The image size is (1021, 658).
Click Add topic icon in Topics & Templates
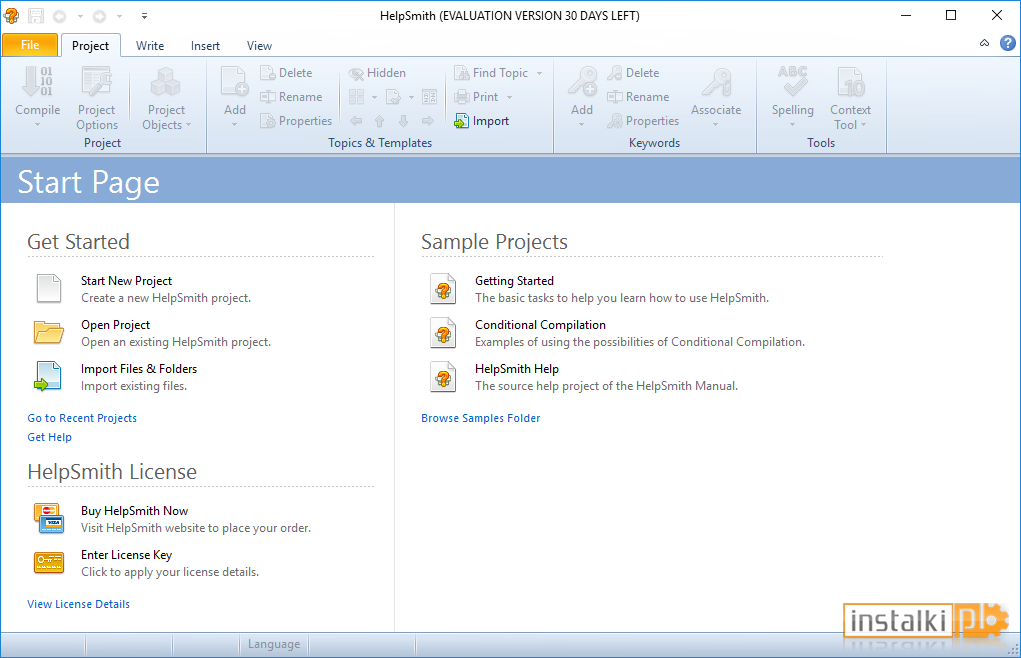[234, 82]
